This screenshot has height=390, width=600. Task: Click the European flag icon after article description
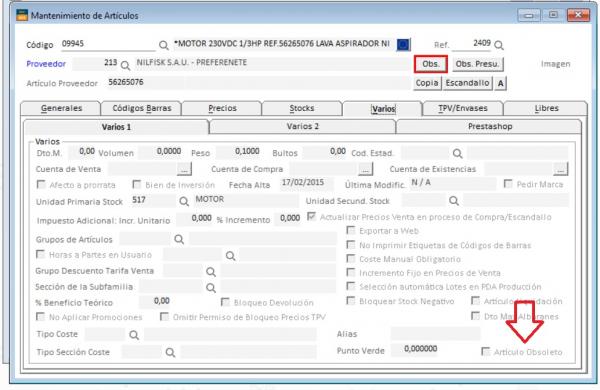point(403,45)
